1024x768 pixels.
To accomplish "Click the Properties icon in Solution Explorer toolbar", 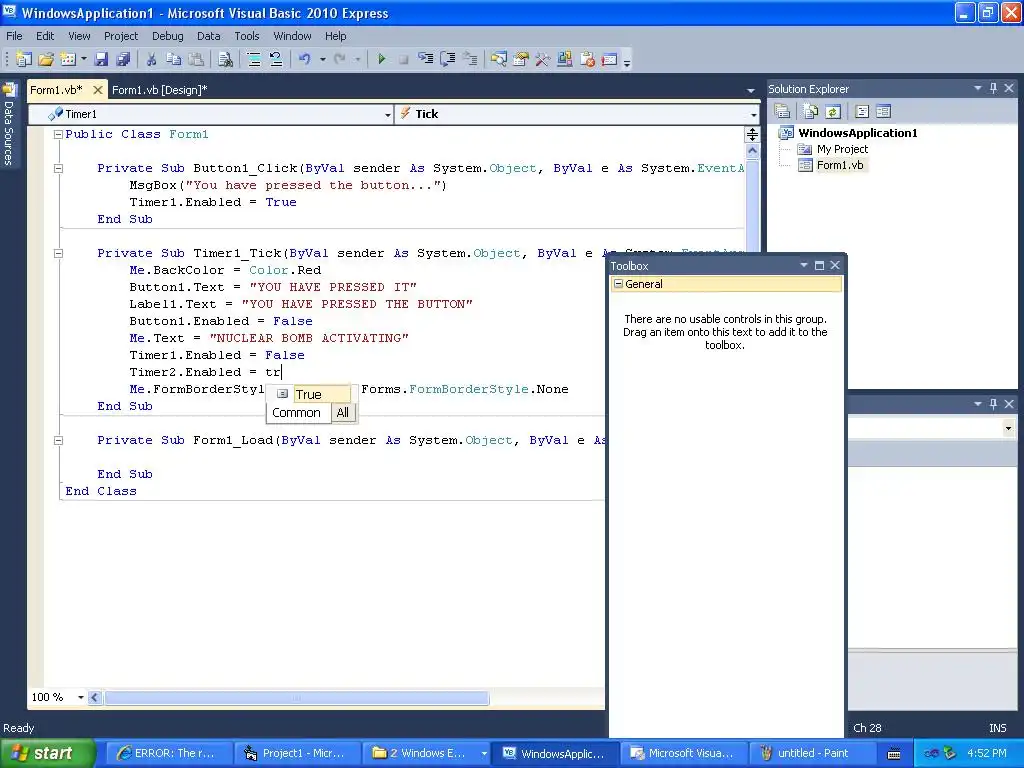I will (x=782, y=111).
